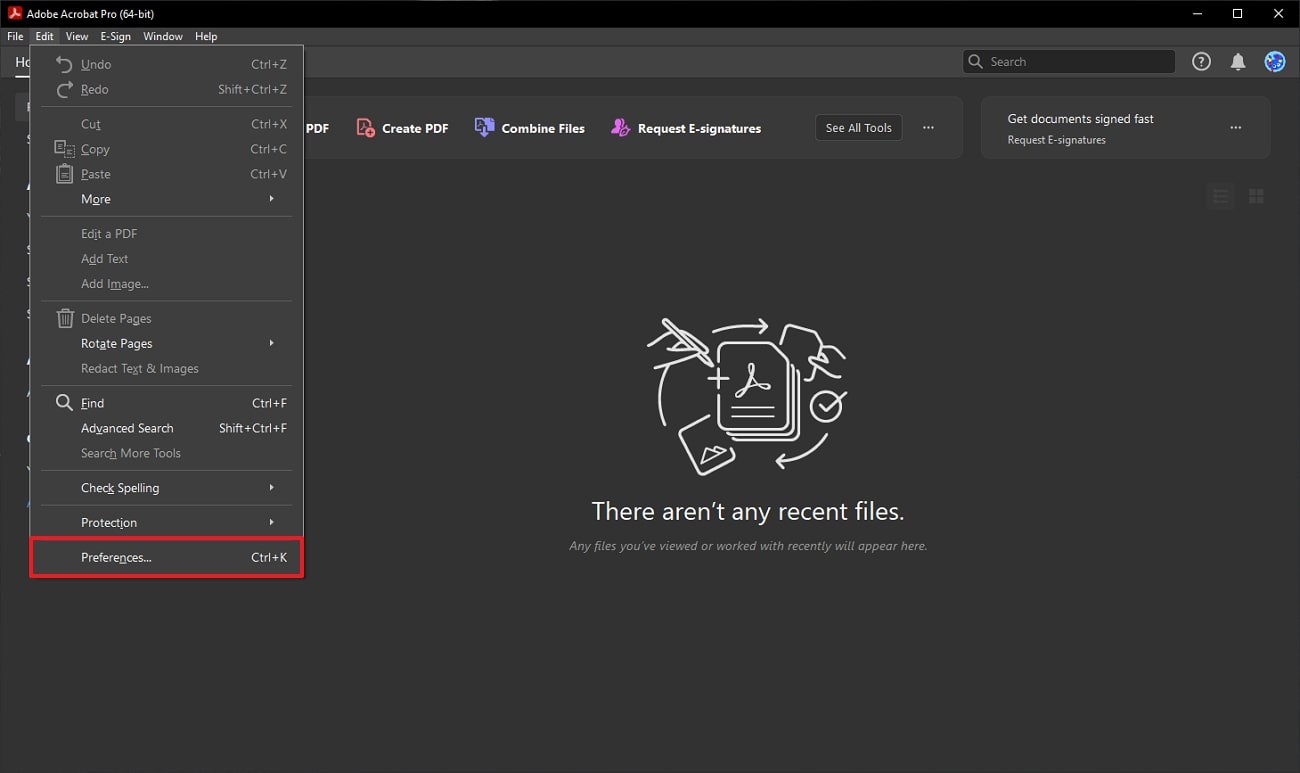Select Redact Text & Images entry
Image resolution: width=1300 pixels, height=773 pixels.
166,368
